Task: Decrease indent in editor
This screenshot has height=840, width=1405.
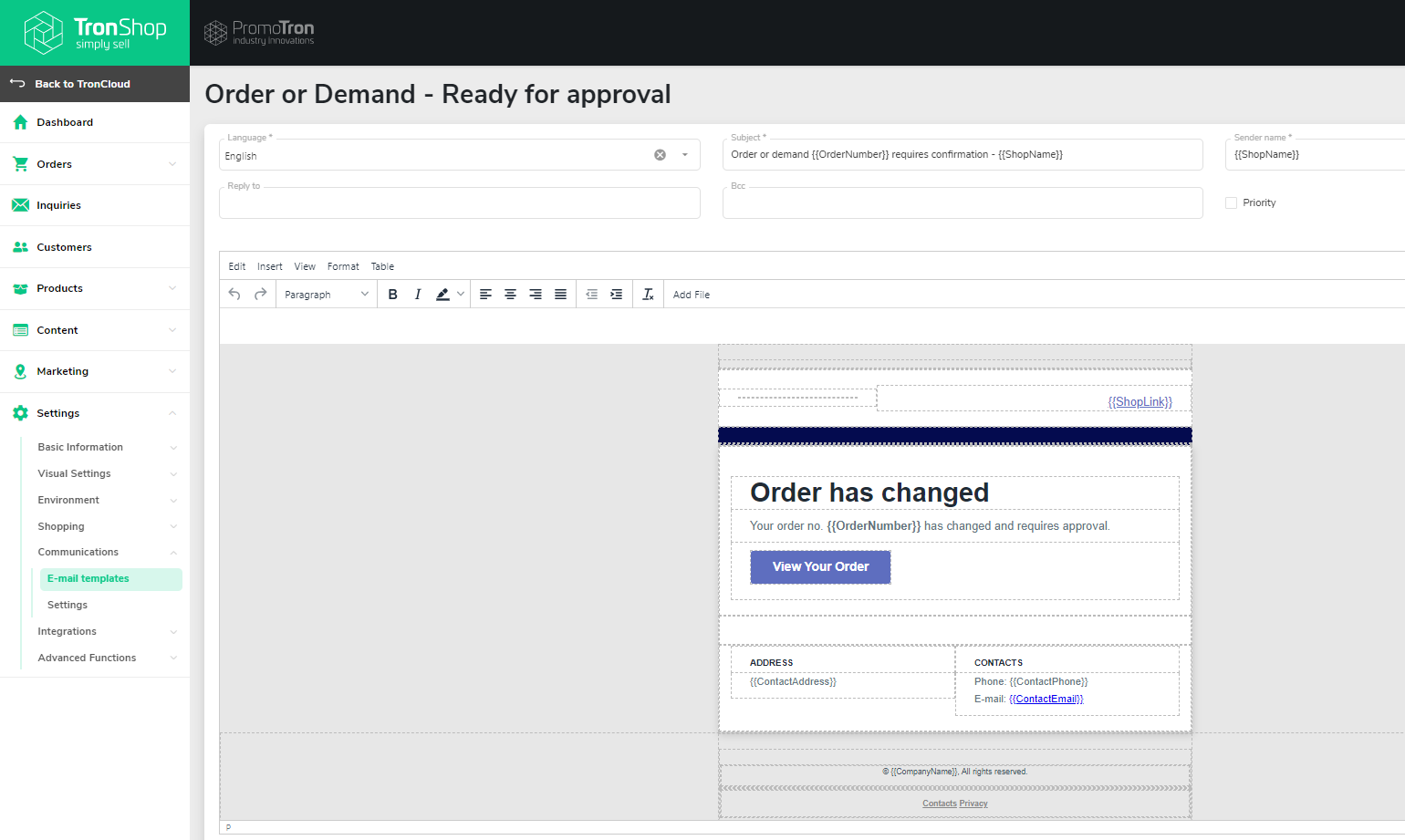Action: (592, 294)
